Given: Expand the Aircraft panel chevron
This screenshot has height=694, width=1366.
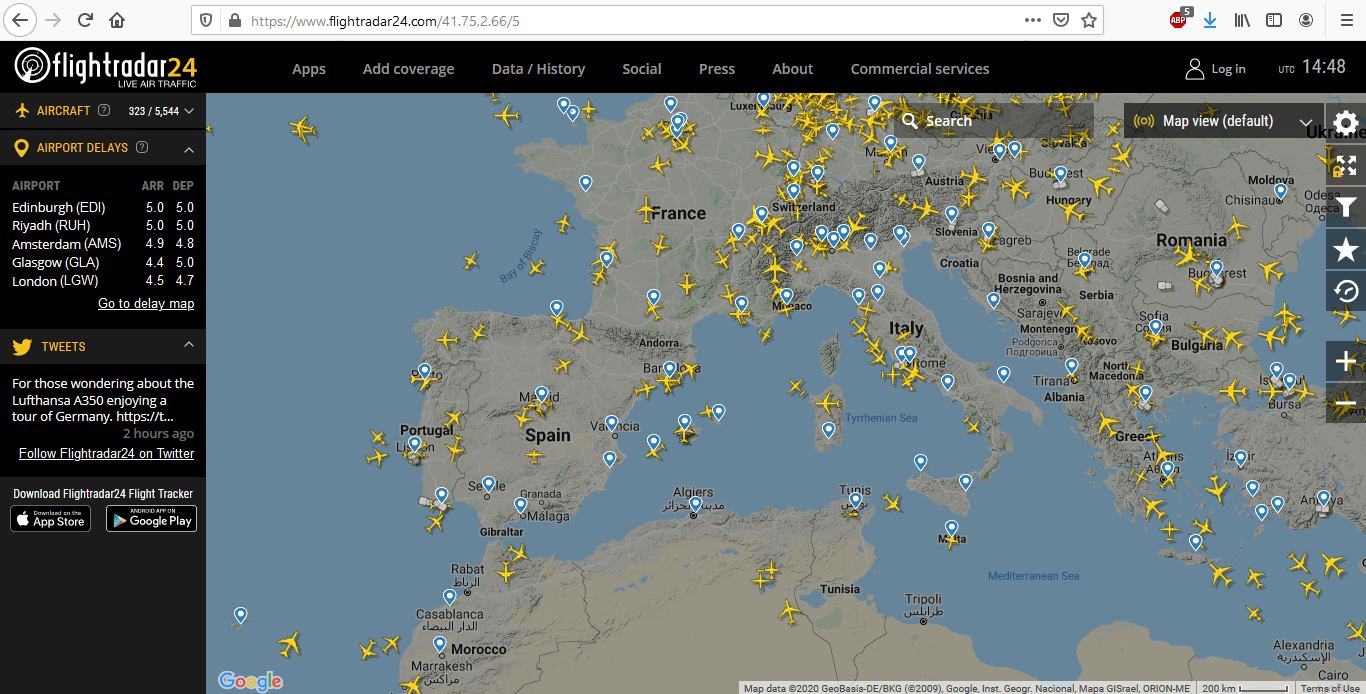Looking at the screenshot, I should pos(189,111).
